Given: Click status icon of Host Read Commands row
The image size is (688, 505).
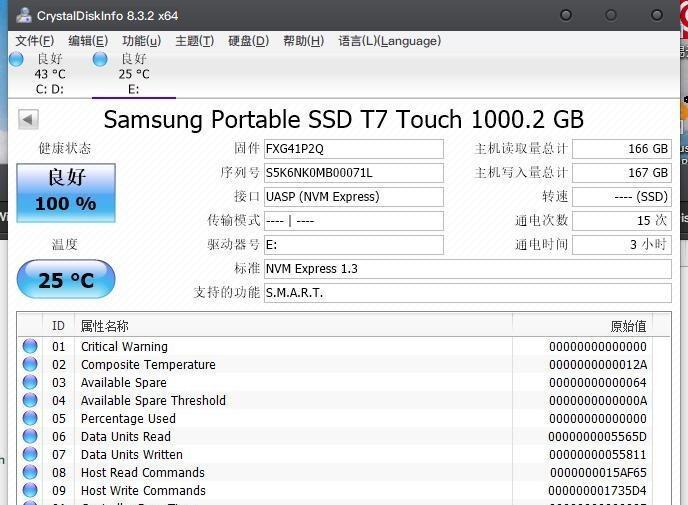Looking at the screenshot, I should 30,472.
